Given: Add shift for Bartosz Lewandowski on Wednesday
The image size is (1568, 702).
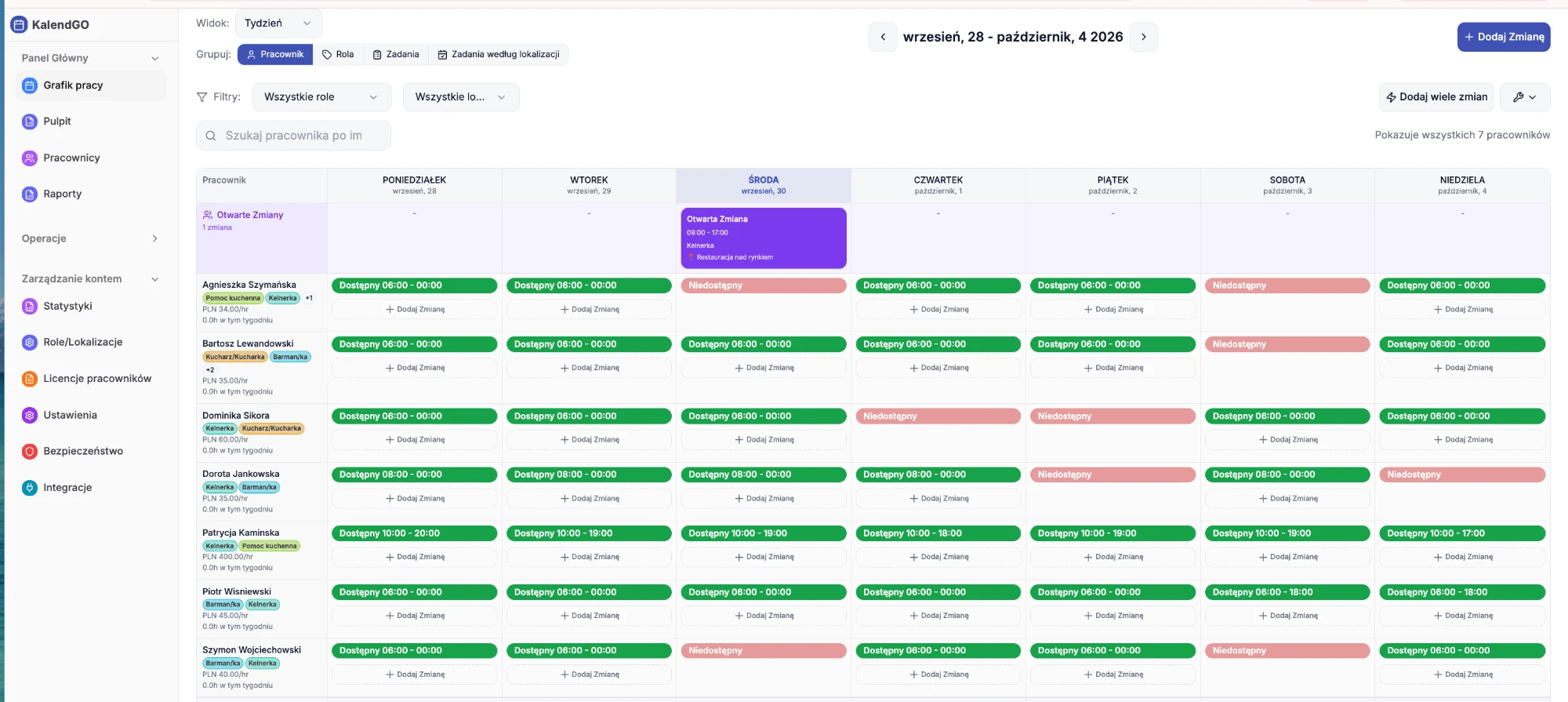Looking at the screenshot, I should coord(764,368).
